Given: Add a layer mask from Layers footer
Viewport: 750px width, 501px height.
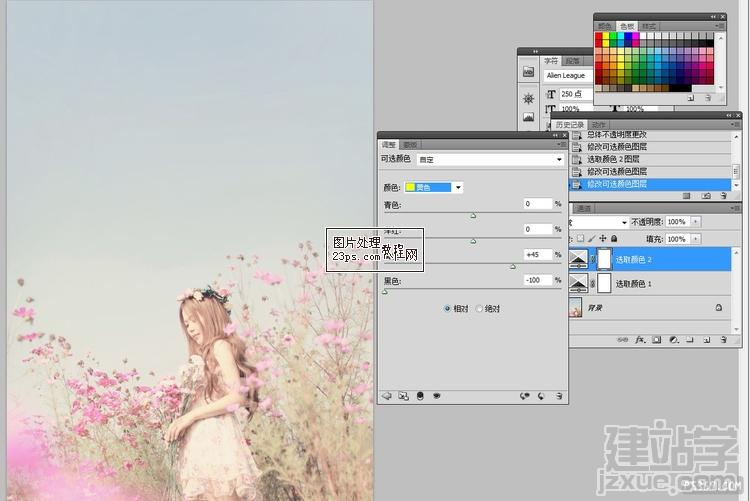Looking at the screenshot, I should coord(657,340).
